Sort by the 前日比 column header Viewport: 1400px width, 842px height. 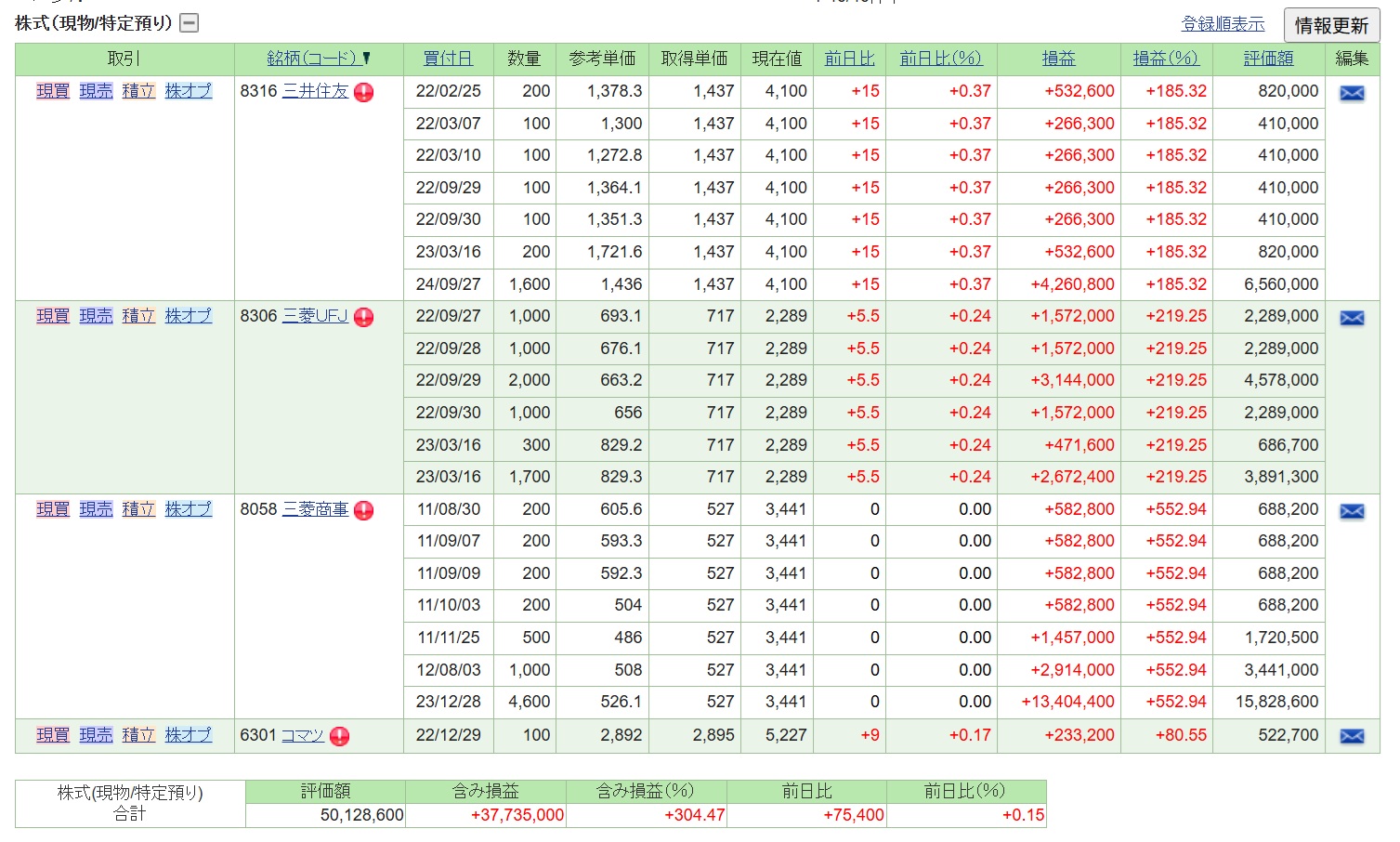pos(850,59)
